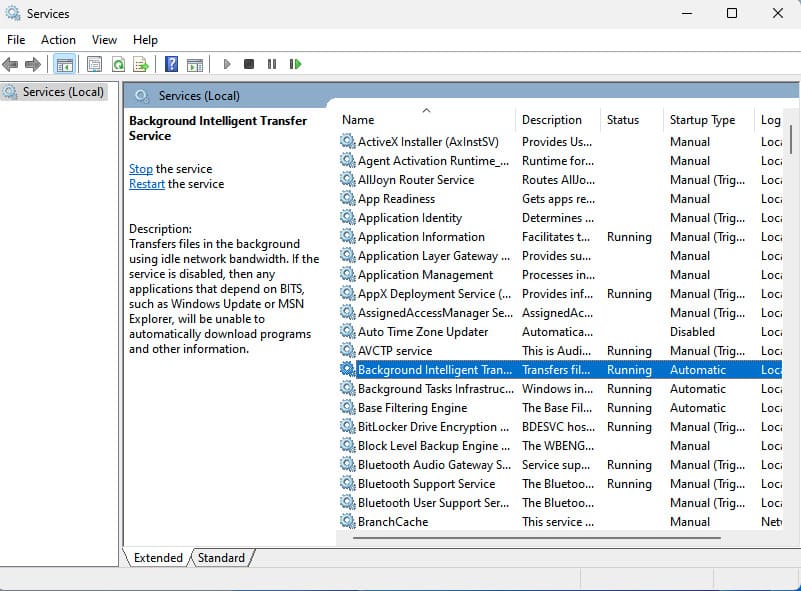Click the Restart Service toolbar icon
This screenshot has height=591, width=801.
coord(295,64)
